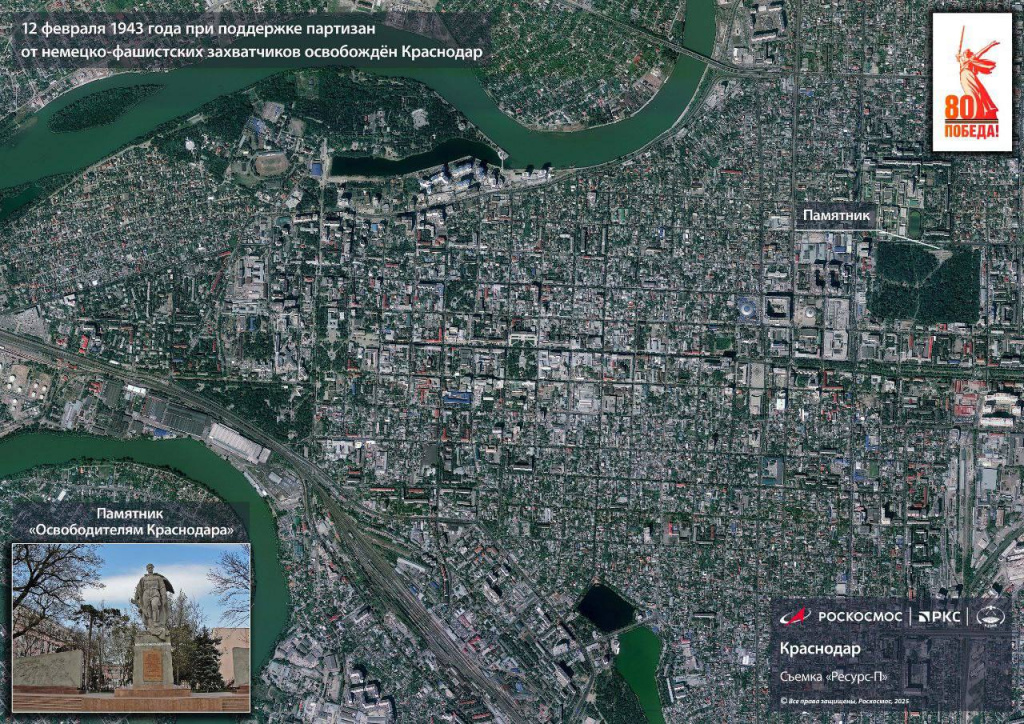Click the round emblem beside РКС
The image size is (1024, 724).
pos(991,617)
